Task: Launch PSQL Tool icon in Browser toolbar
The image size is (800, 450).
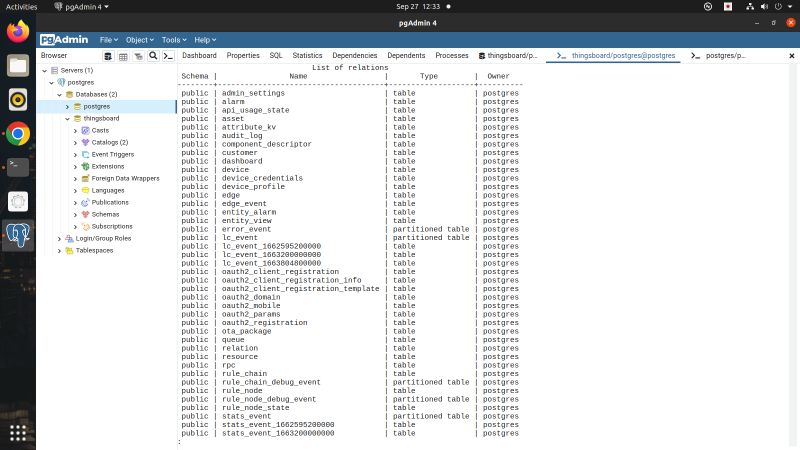Action: click(168, 56)
